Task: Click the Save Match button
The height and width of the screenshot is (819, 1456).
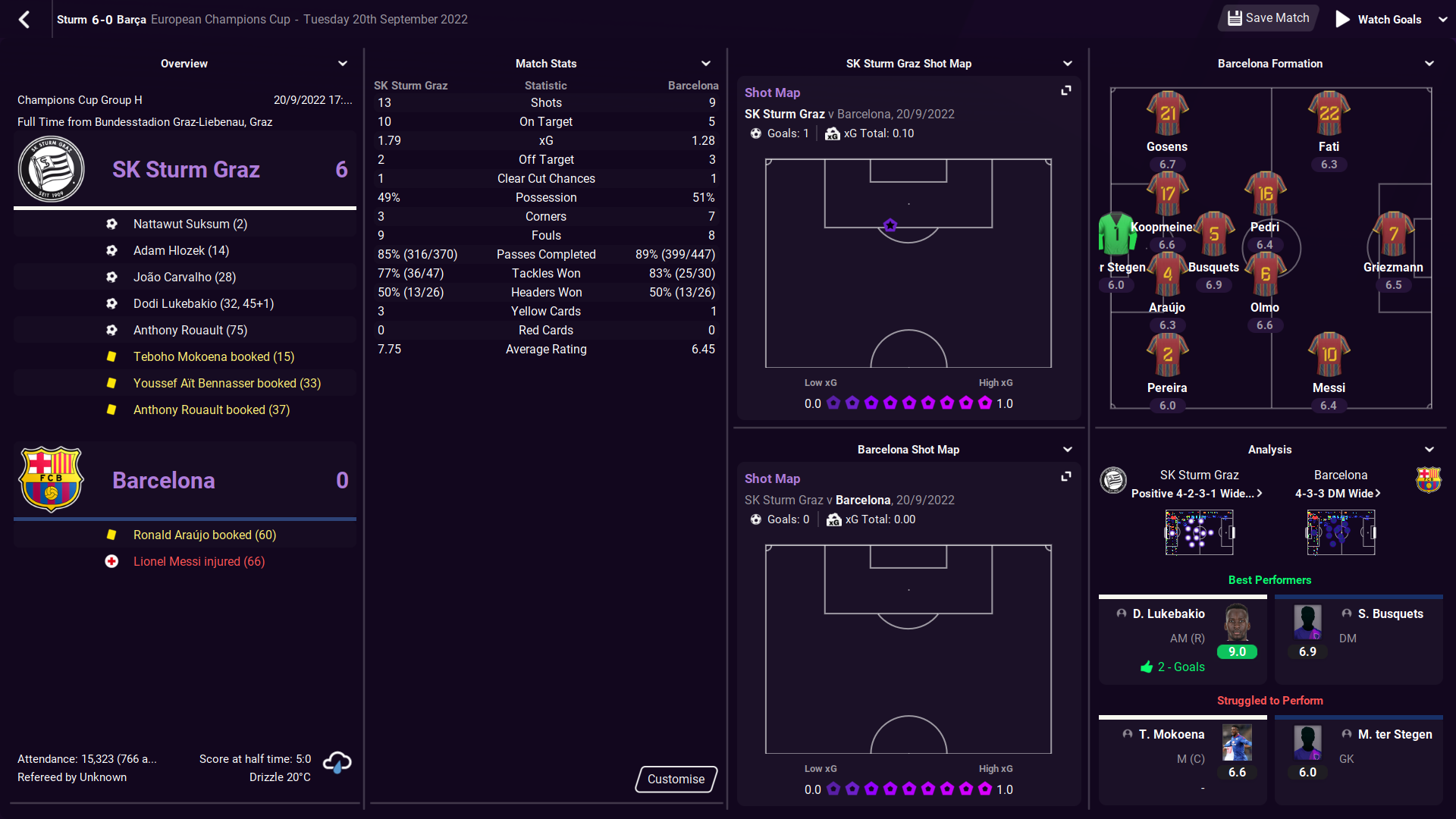Action: [1268, 18]
